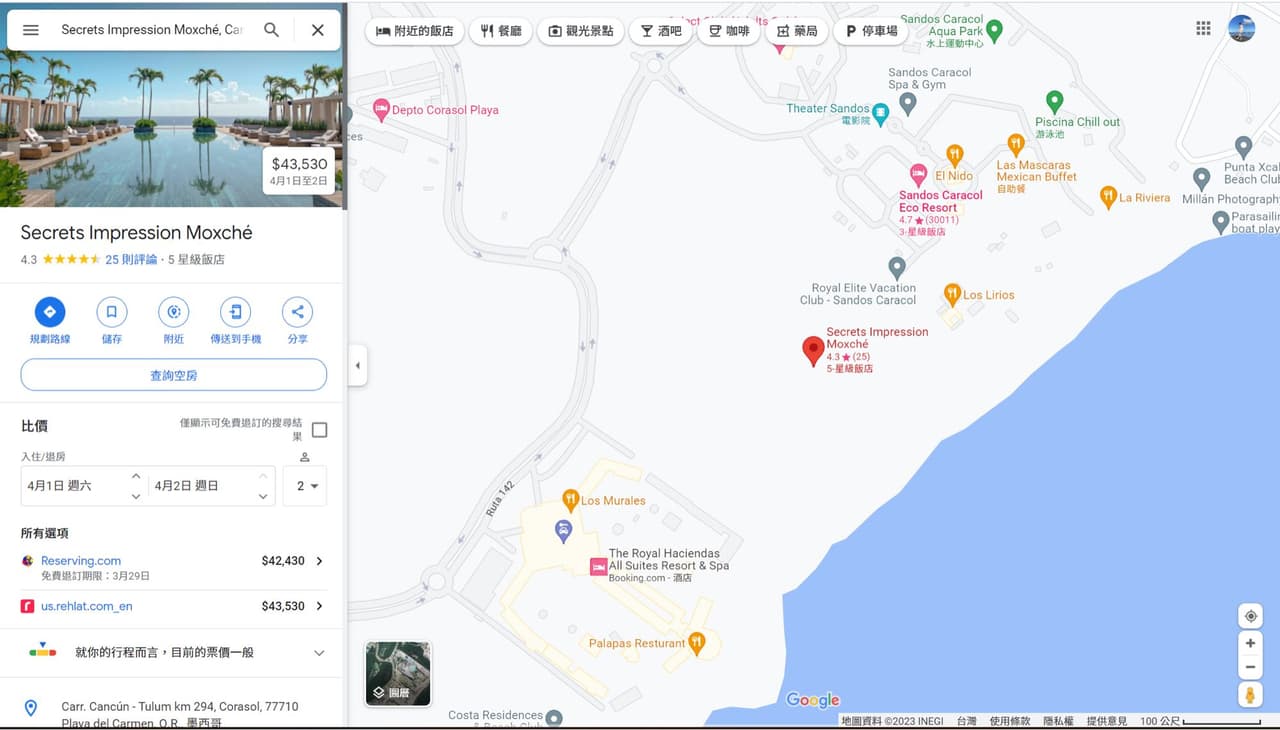Screen dimensions: 1280x730
Task: Select the red Secrets Impression Moxché pin
Action: click(813, 351)
